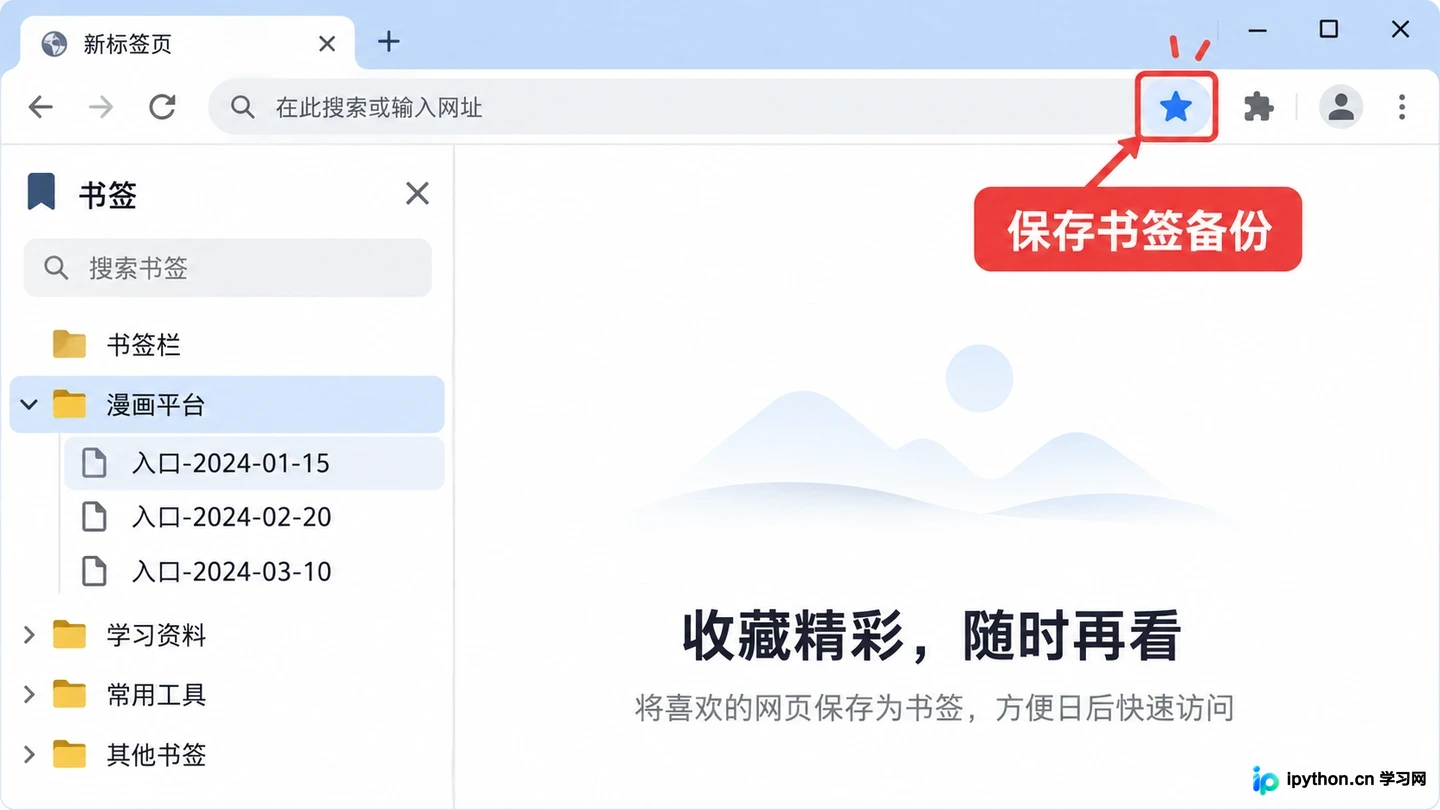Click the blue bookmark star icon
1440x810 pixels.
pyautogui.click(x=1176, y=106)
